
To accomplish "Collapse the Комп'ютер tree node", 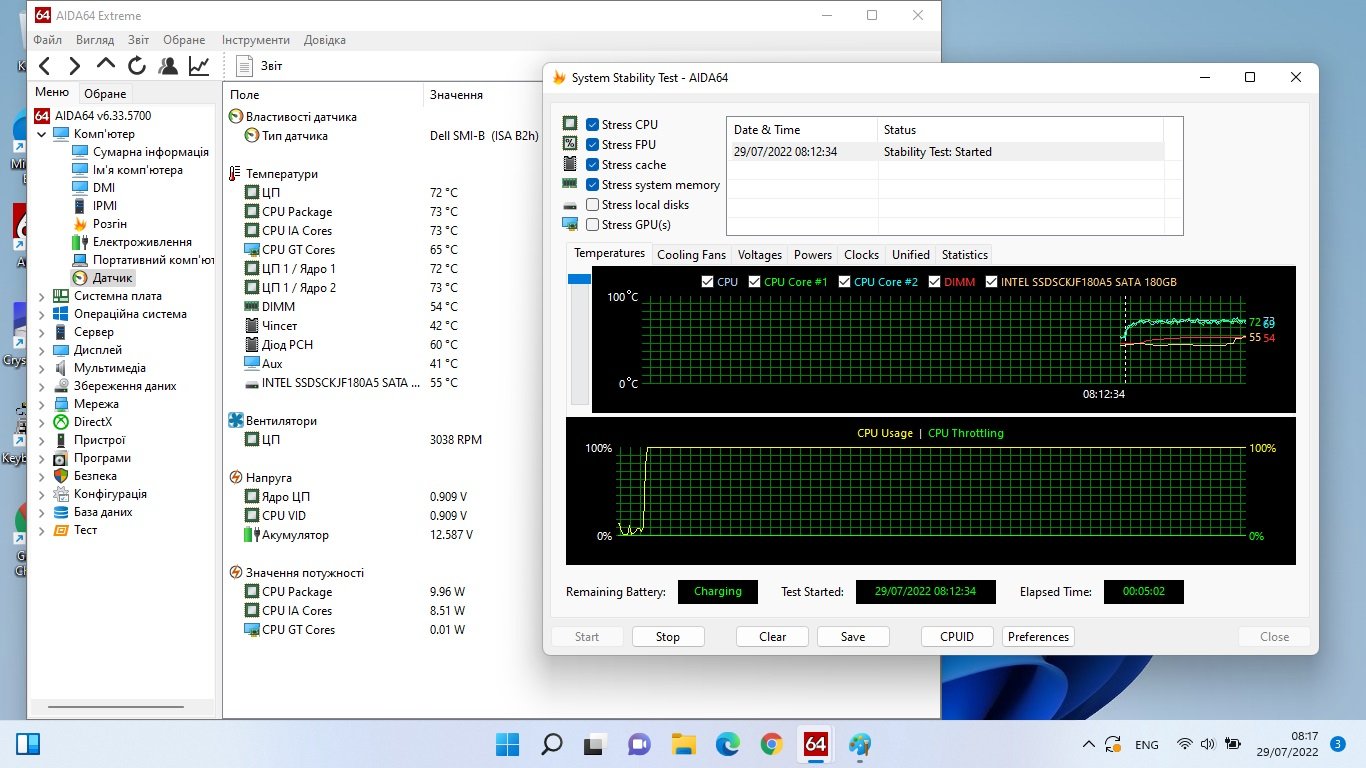I will (41, 134).
